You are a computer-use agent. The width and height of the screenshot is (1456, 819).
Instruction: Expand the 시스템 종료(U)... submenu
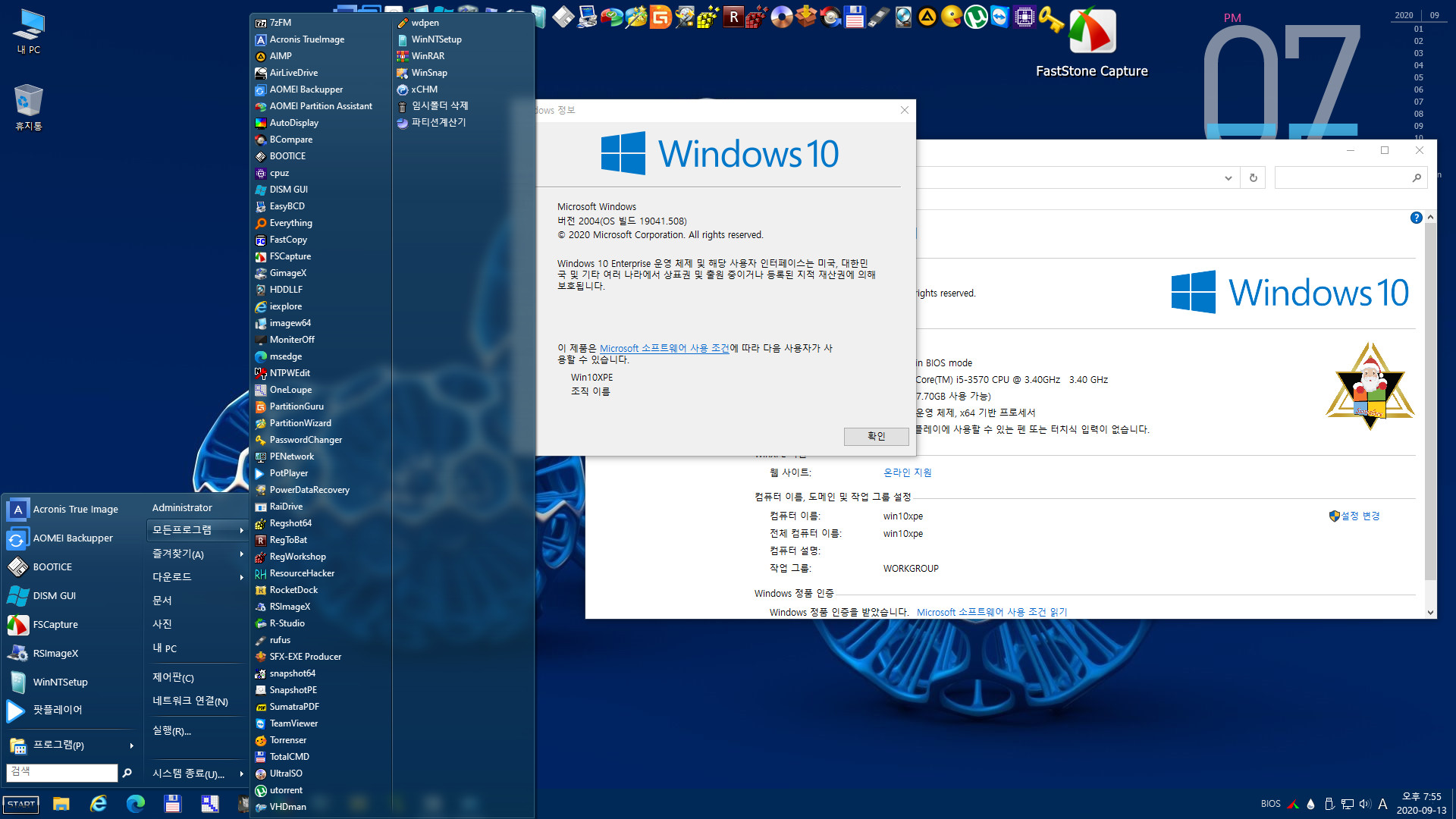[197, 773]
